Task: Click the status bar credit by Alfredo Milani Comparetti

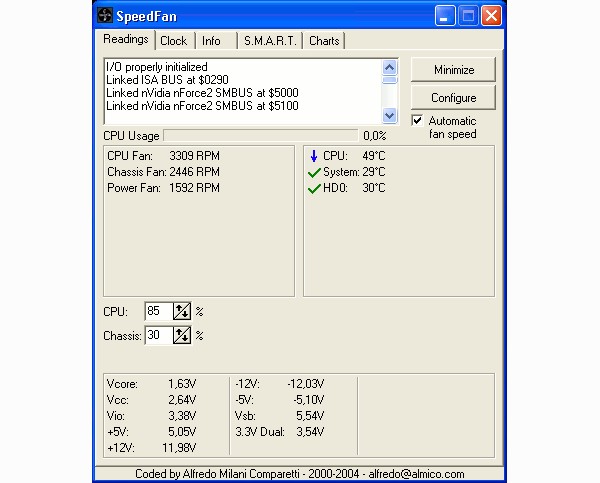Action: [300, 474]
